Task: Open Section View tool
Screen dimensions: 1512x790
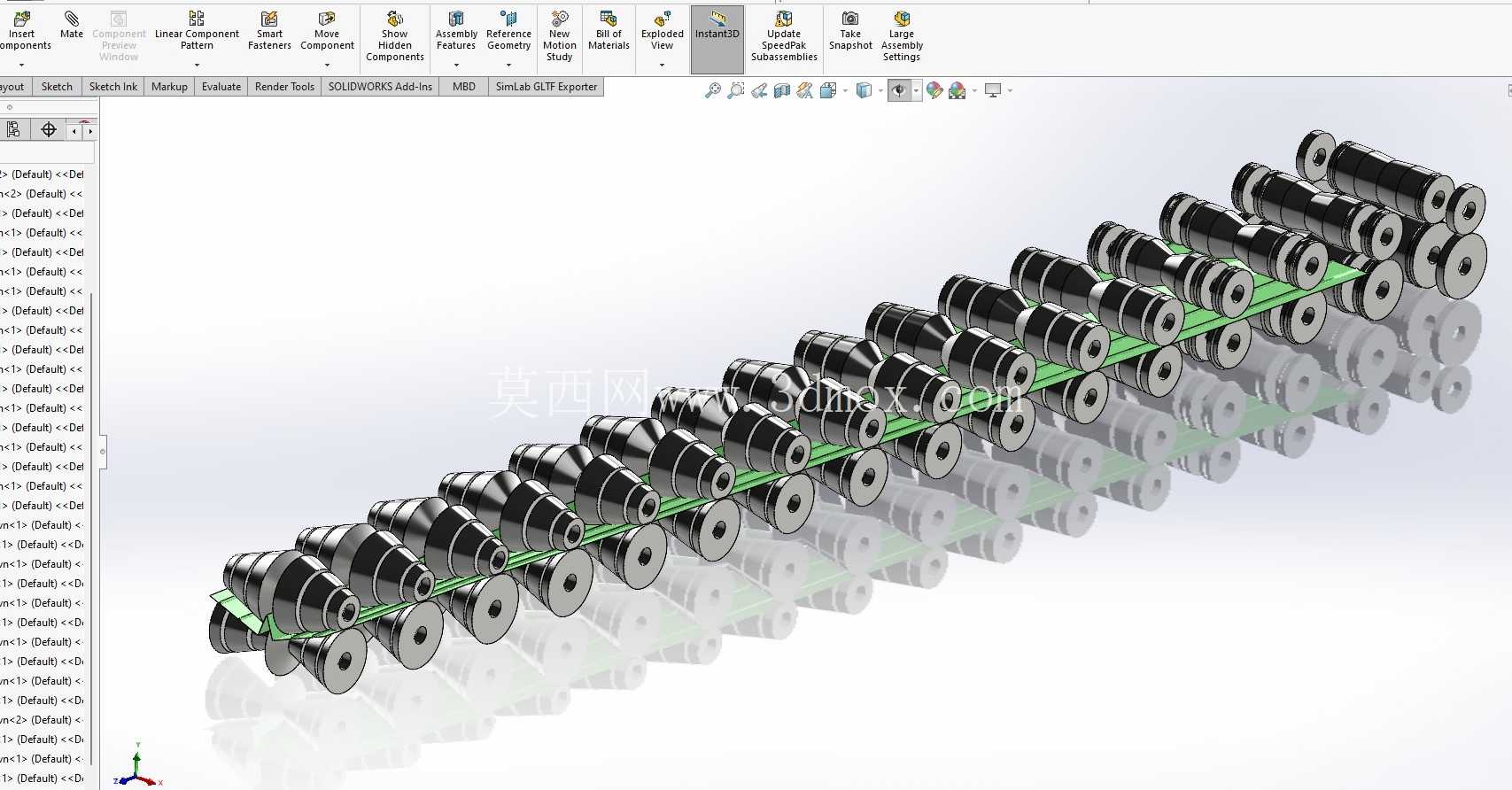Action: pos(782,90)
